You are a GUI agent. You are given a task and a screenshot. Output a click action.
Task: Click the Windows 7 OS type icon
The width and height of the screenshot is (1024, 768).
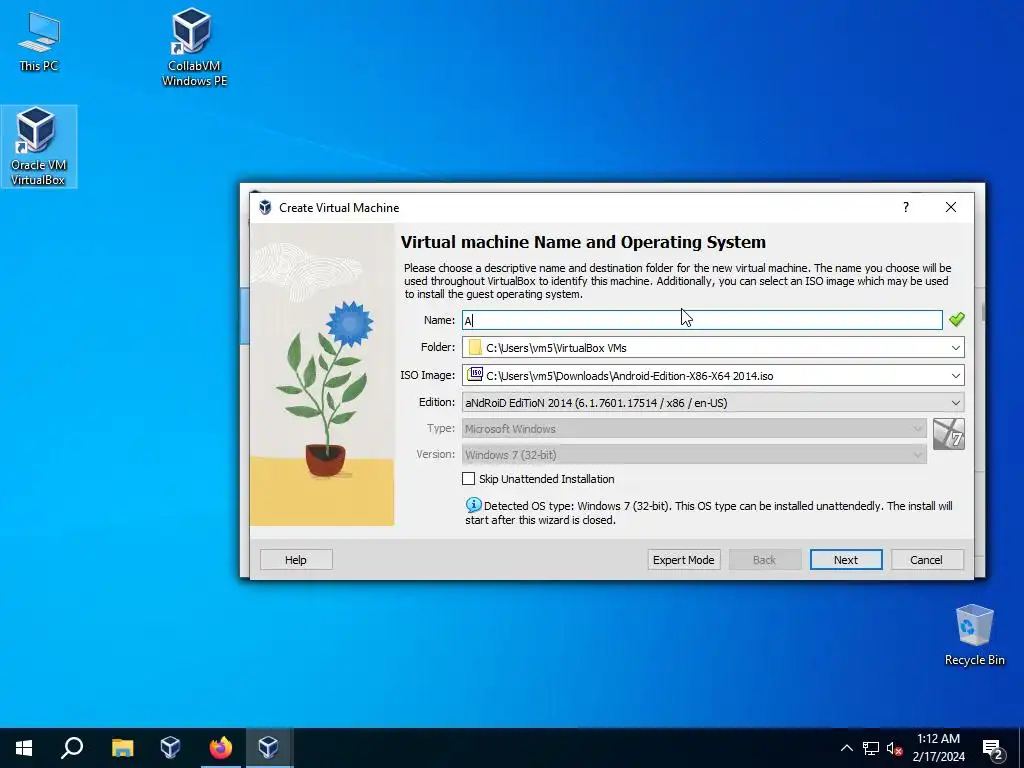pos(948,434)
